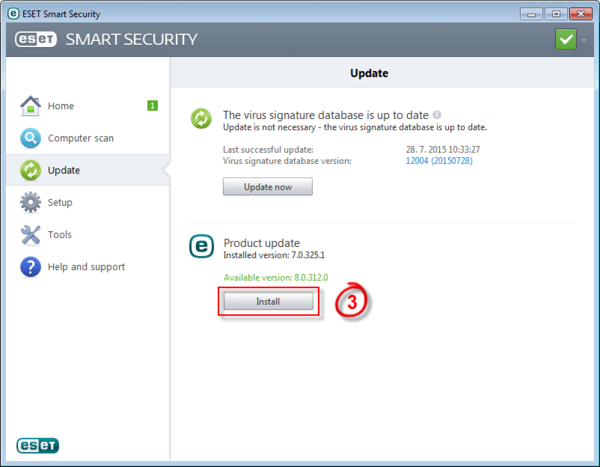
Task: Open the Setup section
Action: point(88,202)
